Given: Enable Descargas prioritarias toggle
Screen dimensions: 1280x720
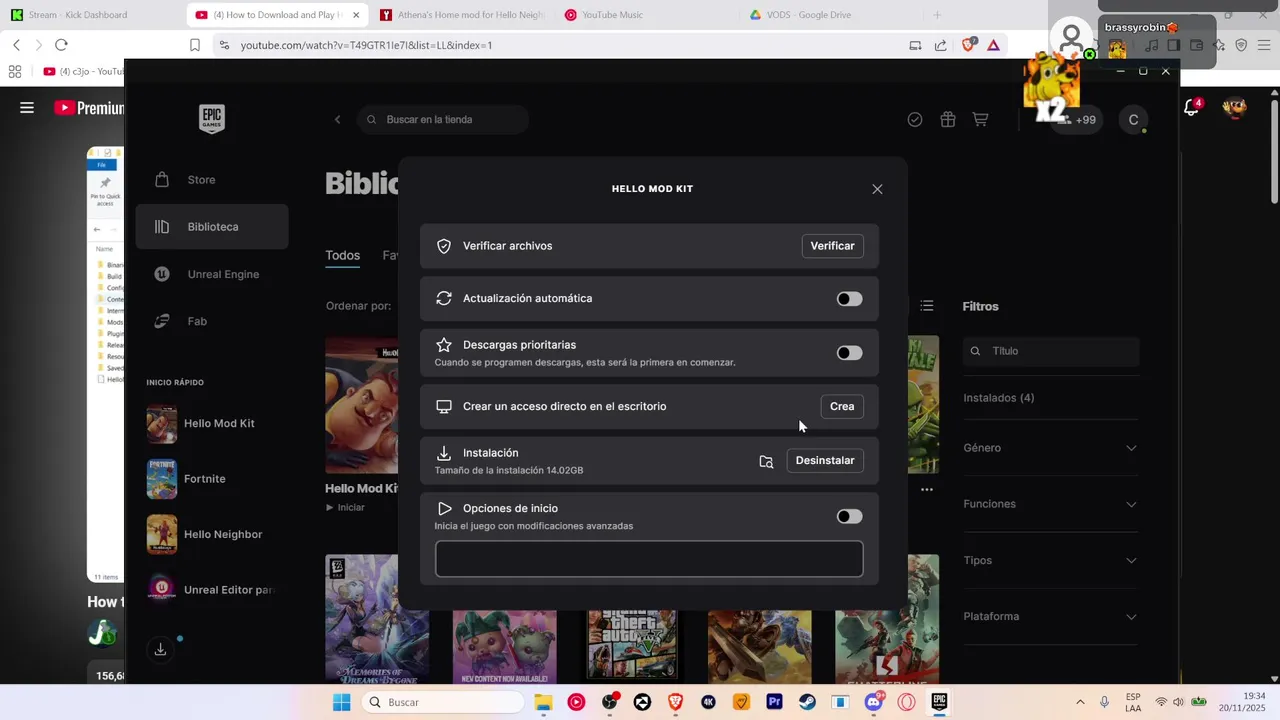Looking at the screenshot, I should coord(849,353).
